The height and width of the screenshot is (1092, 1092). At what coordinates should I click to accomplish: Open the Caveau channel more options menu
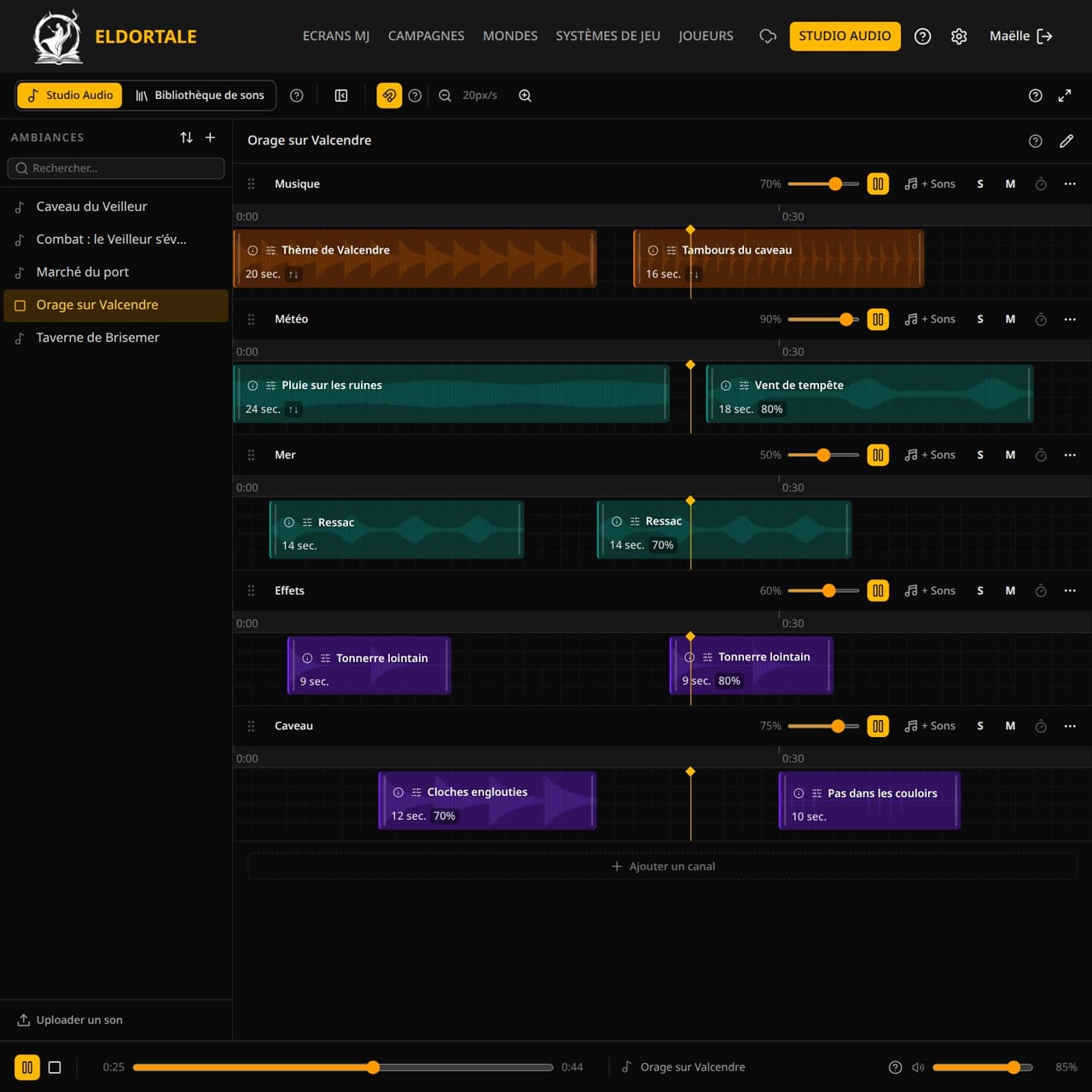coord(1070,726)
